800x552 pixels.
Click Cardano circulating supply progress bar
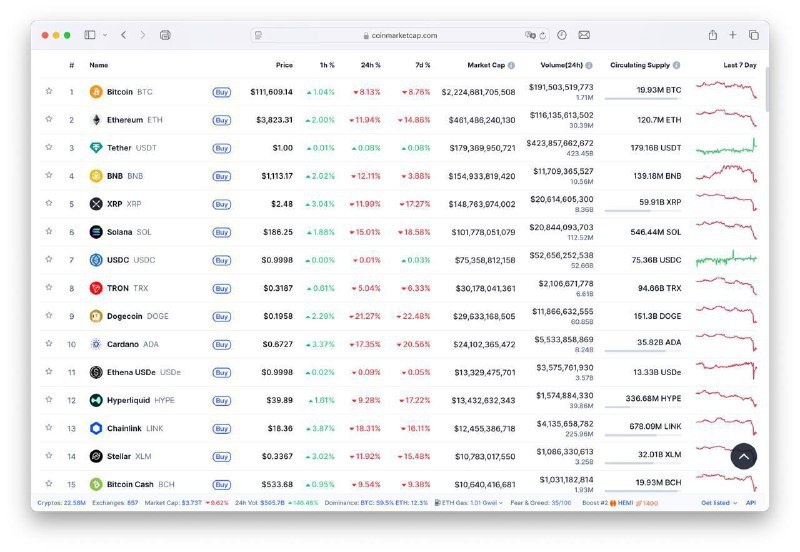click(643, 351)
